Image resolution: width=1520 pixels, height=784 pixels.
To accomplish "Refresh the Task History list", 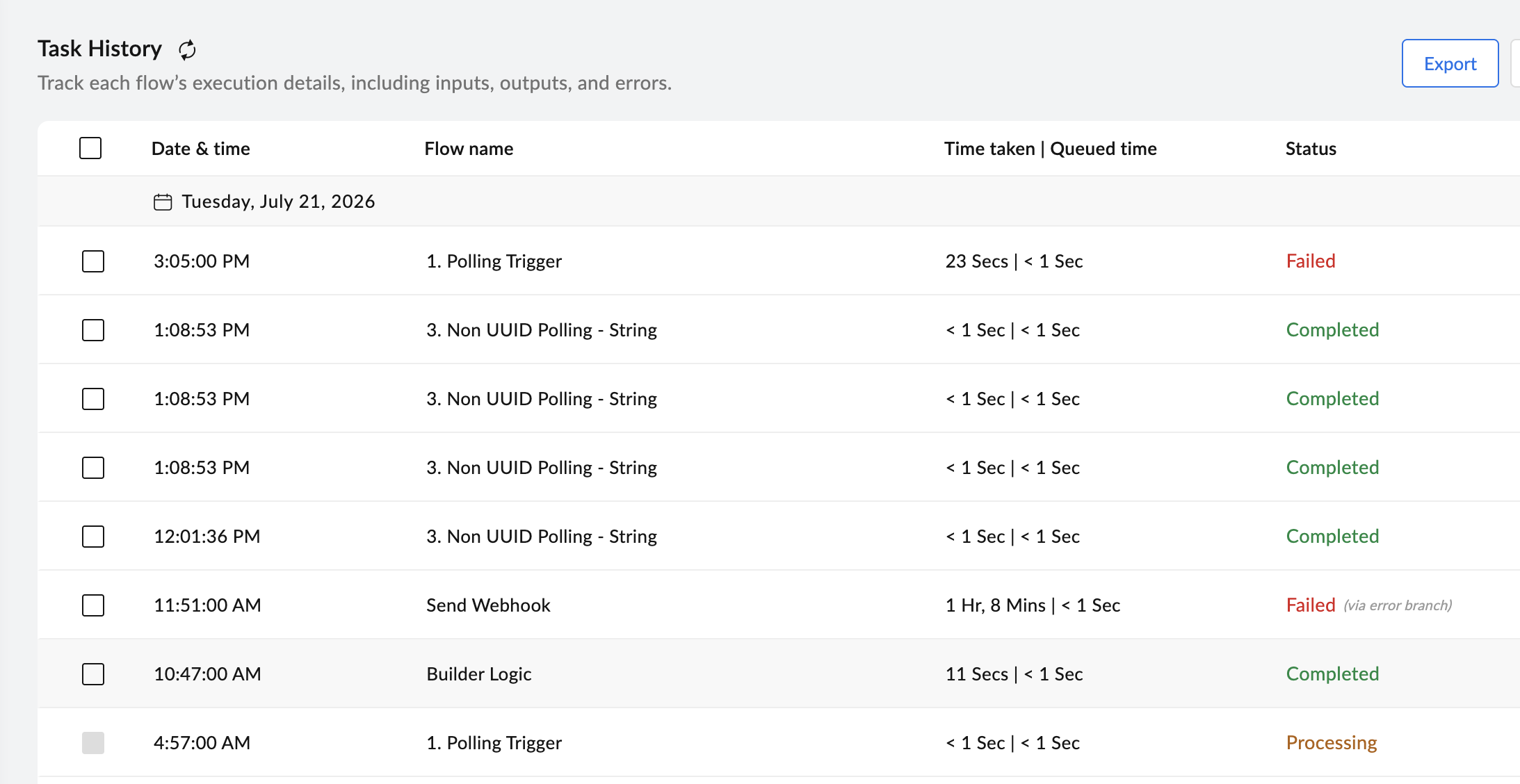I will 187,50.
